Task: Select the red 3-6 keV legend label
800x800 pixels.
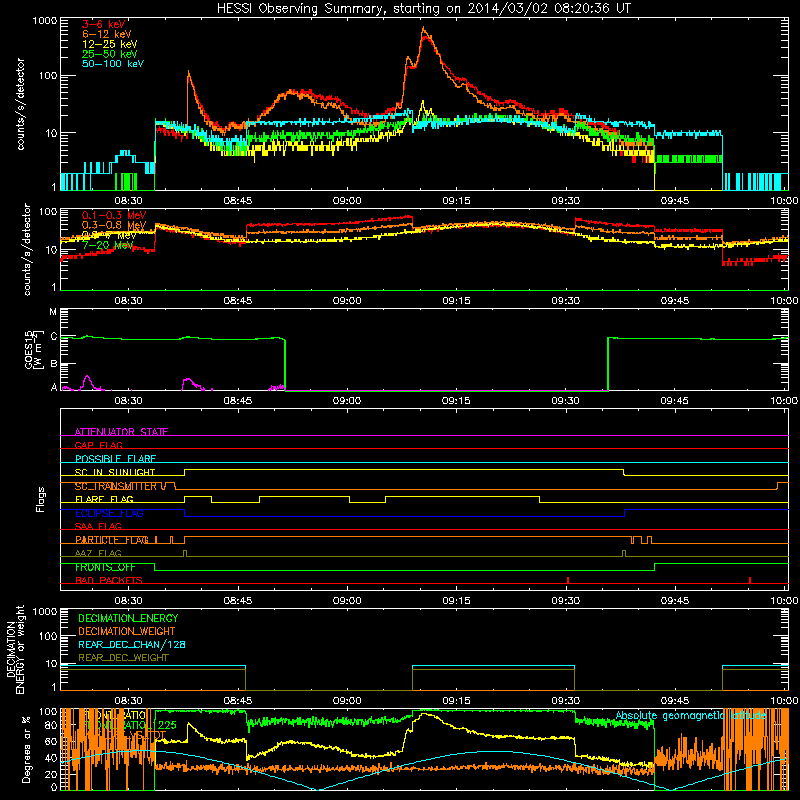Action: click(103, 24)
